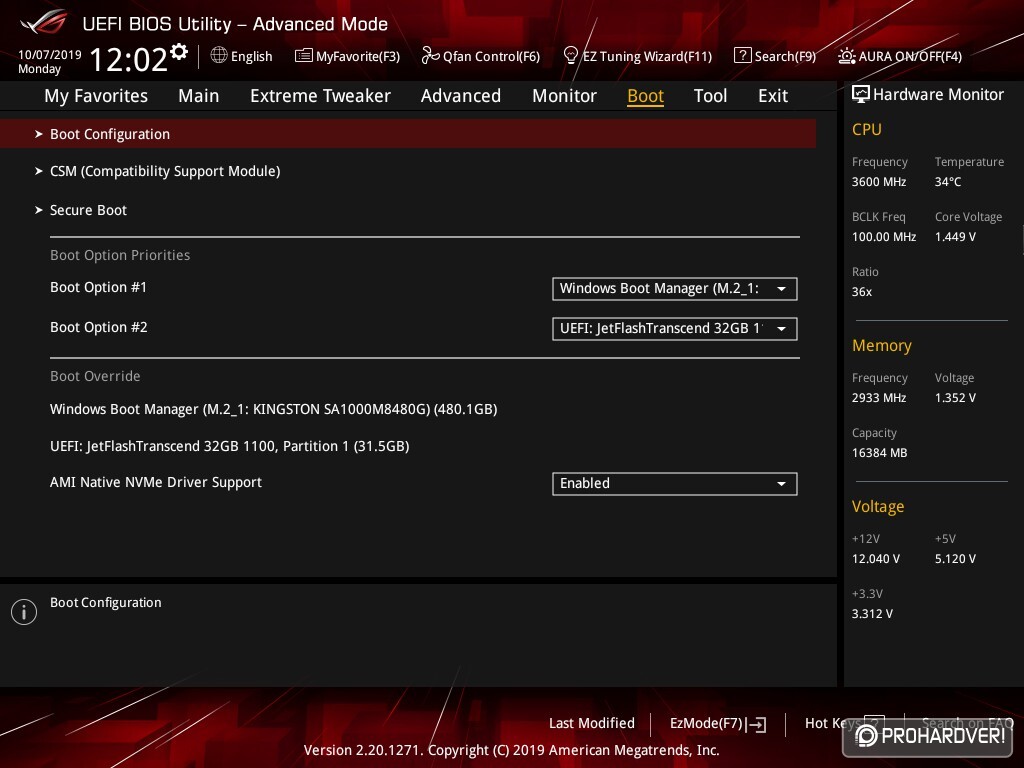Go to Extreme Tweaker tab
The width and height of the screenshot is (1024, 768).
pyautogui.click(x=320, y=95)
